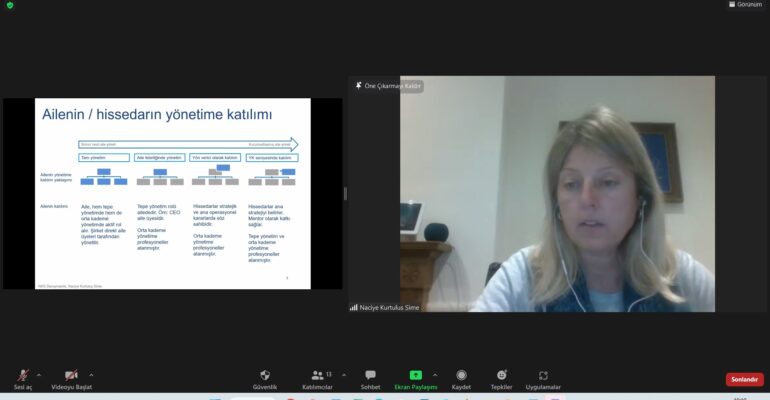Click Öne Çıkarmayı Kaldır pin button
This screenshot has height=400, width=770.
[388, 86]
